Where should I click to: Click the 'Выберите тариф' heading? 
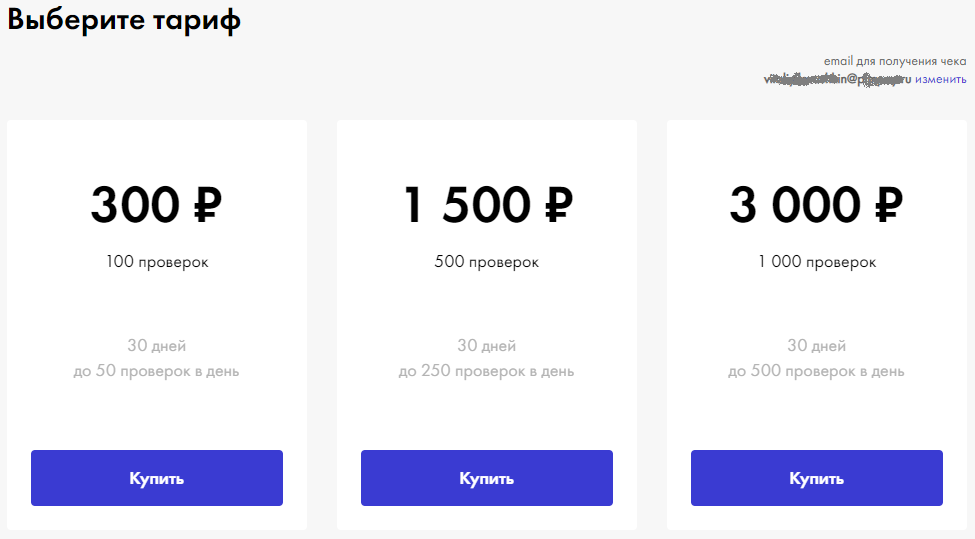point(124,21)
